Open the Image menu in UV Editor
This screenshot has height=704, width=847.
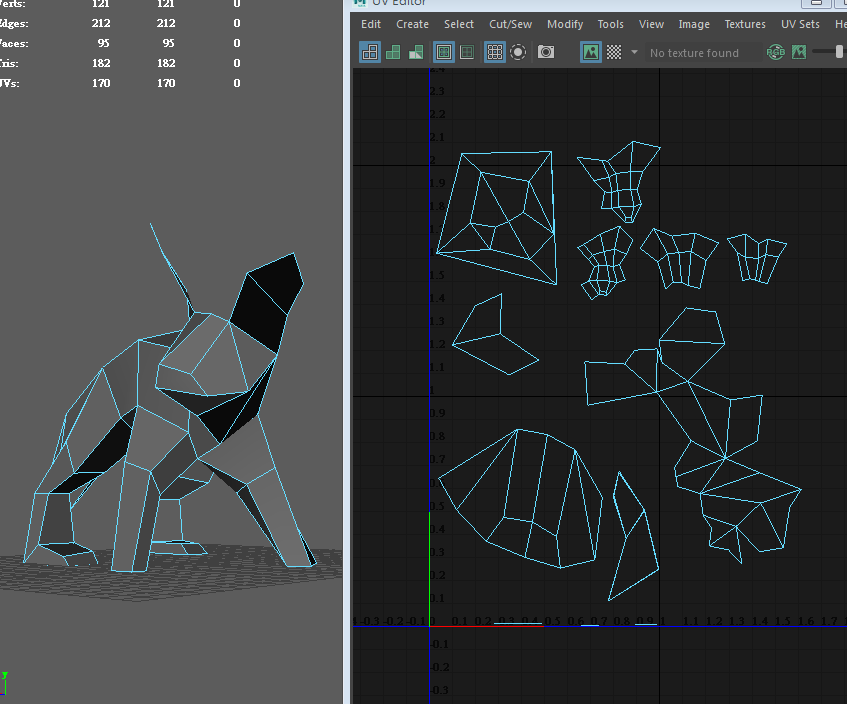tap(694, 24)
